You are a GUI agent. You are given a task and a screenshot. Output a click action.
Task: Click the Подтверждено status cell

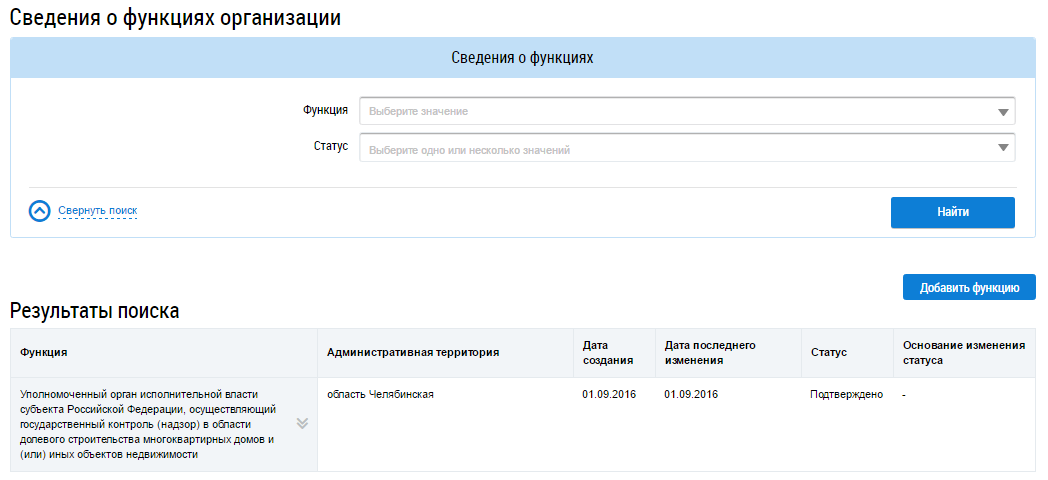(x=846, y=394)
